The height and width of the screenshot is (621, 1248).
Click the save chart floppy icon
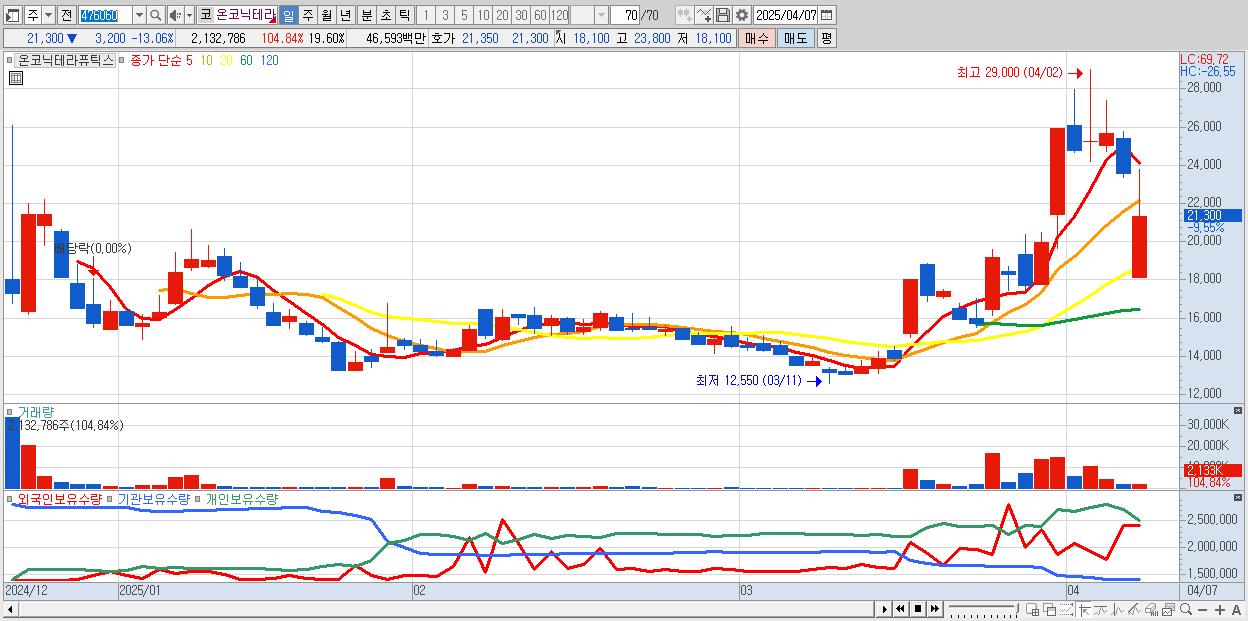point(723,15)
